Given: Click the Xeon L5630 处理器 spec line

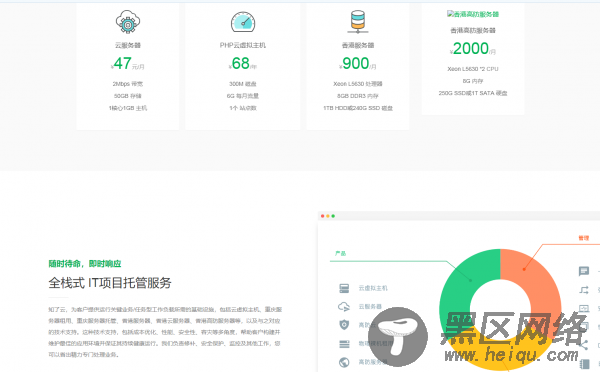Looking at the screenshot, I should tap(358, 84).
